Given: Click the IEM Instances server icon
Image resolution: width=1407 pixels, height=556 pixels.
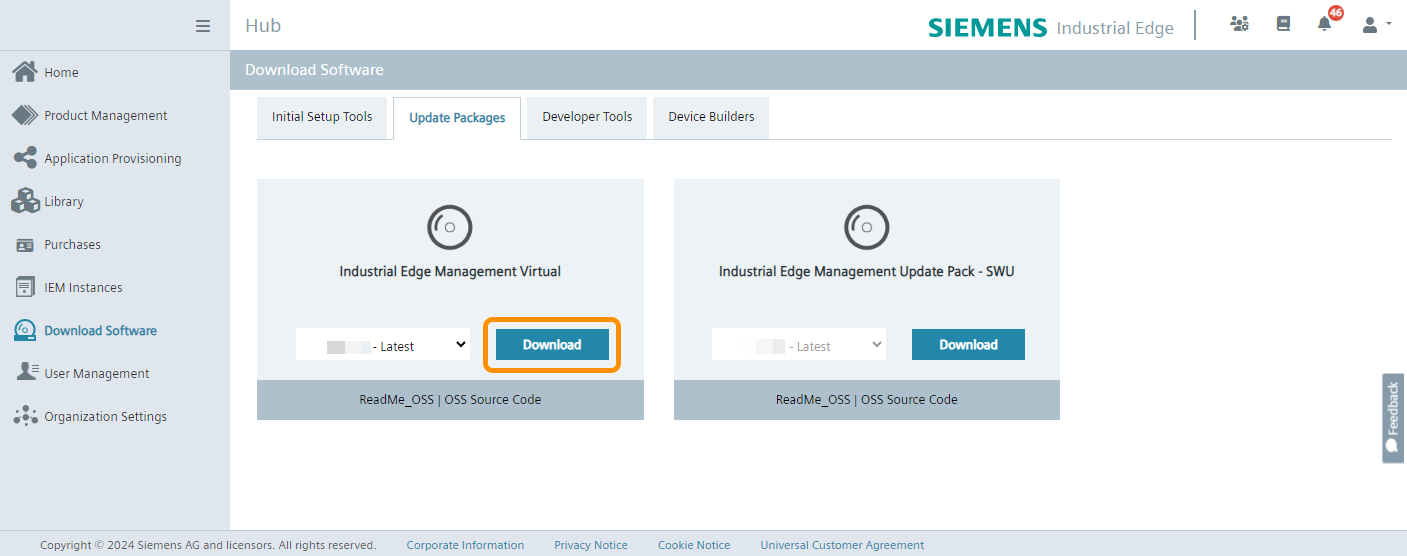Looking at the screenshot, I should pos(25,287).
